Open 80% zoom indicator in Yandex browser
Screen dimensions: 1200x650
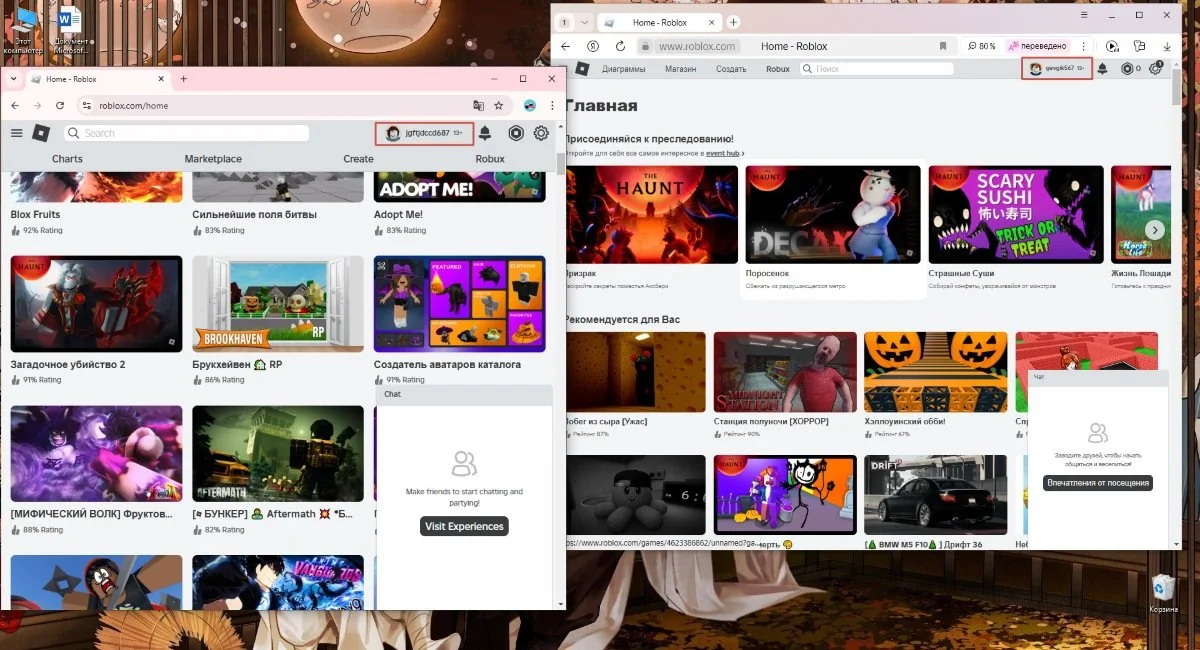click(x=983, y=46)
